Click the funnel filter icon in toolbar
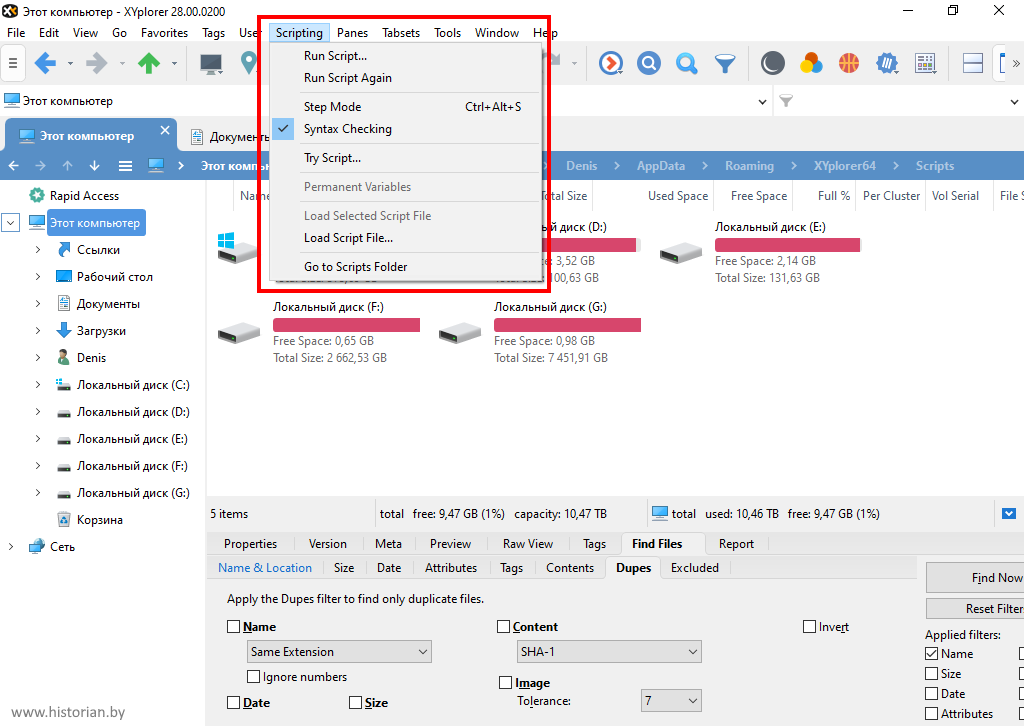 (725, 64)
